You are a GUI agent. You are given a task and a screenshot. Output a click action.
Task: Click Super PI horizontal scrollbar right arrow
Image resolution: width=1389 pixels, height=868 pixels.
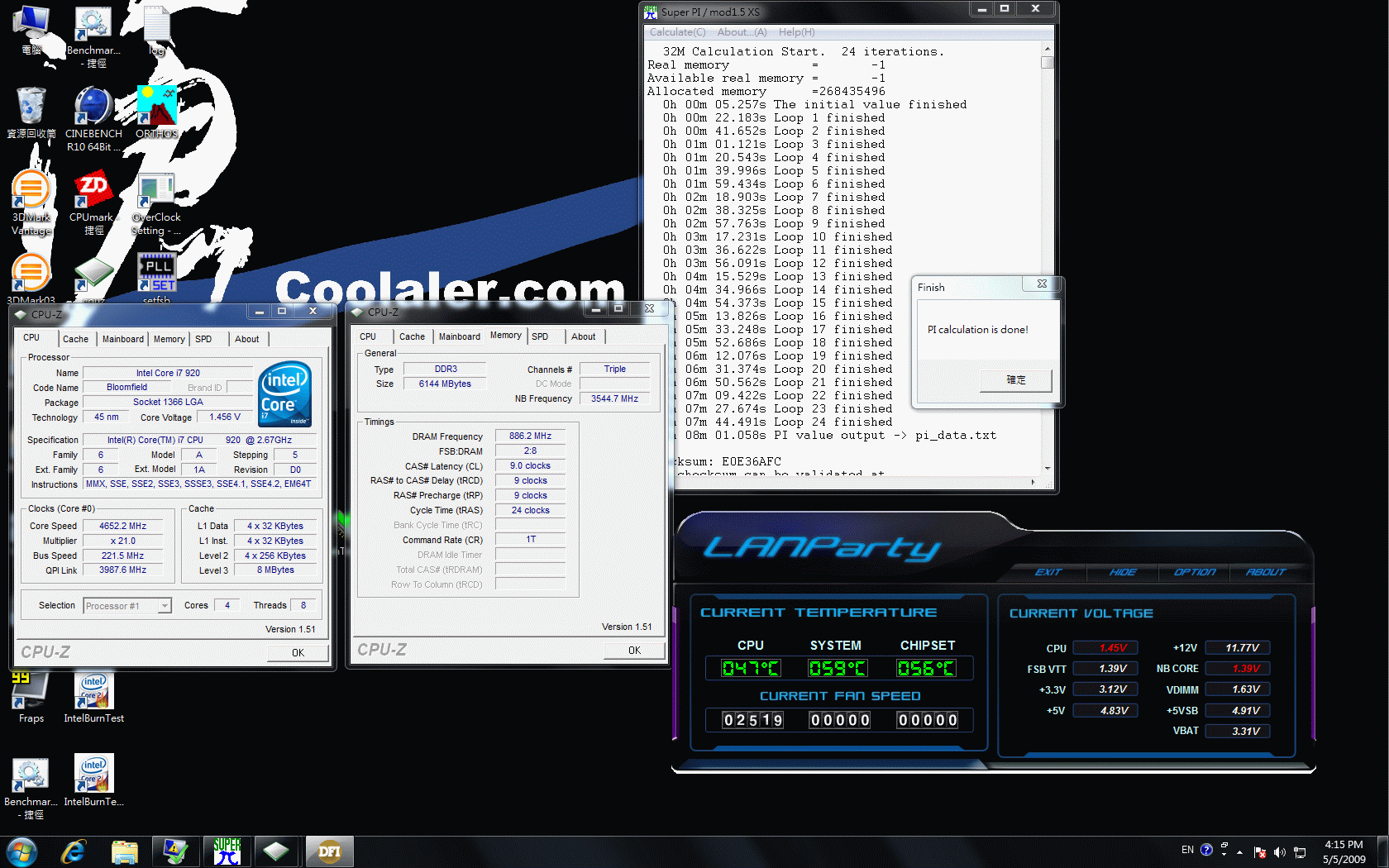click(x=1033, y=482)
